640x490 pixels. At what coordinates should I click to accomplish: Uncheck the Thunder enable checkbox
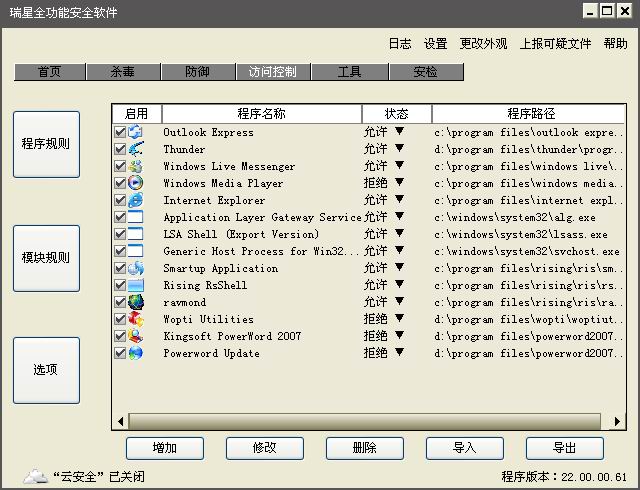(x=120, y=149)
